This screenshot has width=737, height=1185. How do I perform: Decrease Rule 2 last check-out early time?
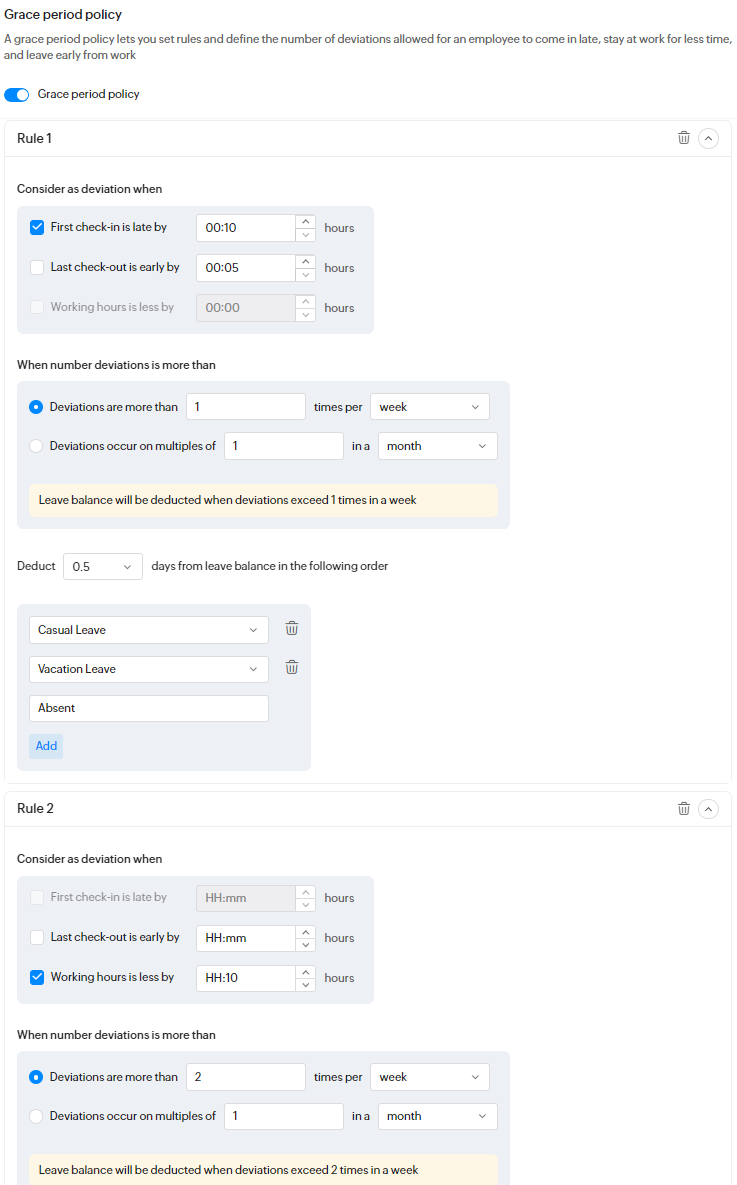[306, 944]
